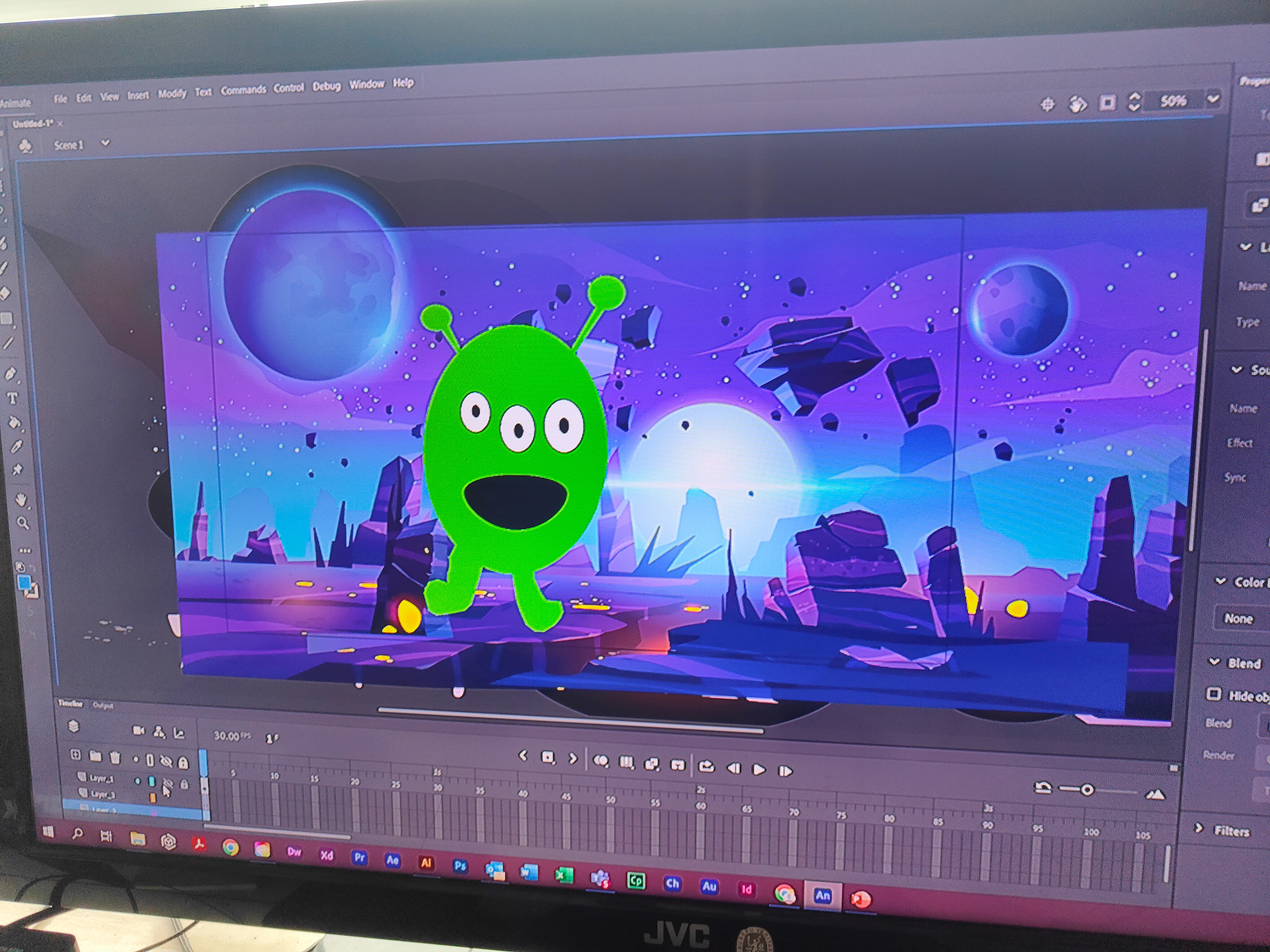Open the Control menu
The image size is (1270, 952).
coord(289,88)
